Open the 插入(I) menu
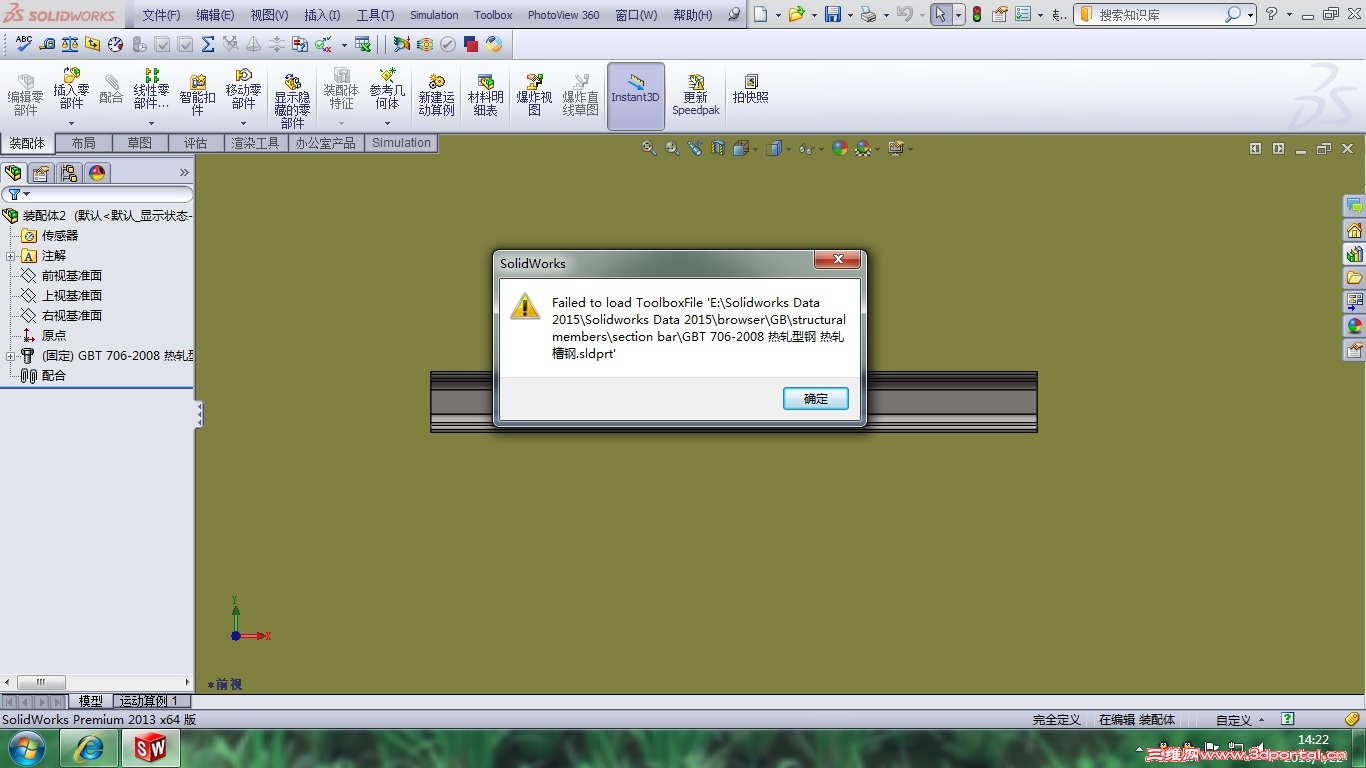This screenshot has height=768, width=1366. [322, 15]
